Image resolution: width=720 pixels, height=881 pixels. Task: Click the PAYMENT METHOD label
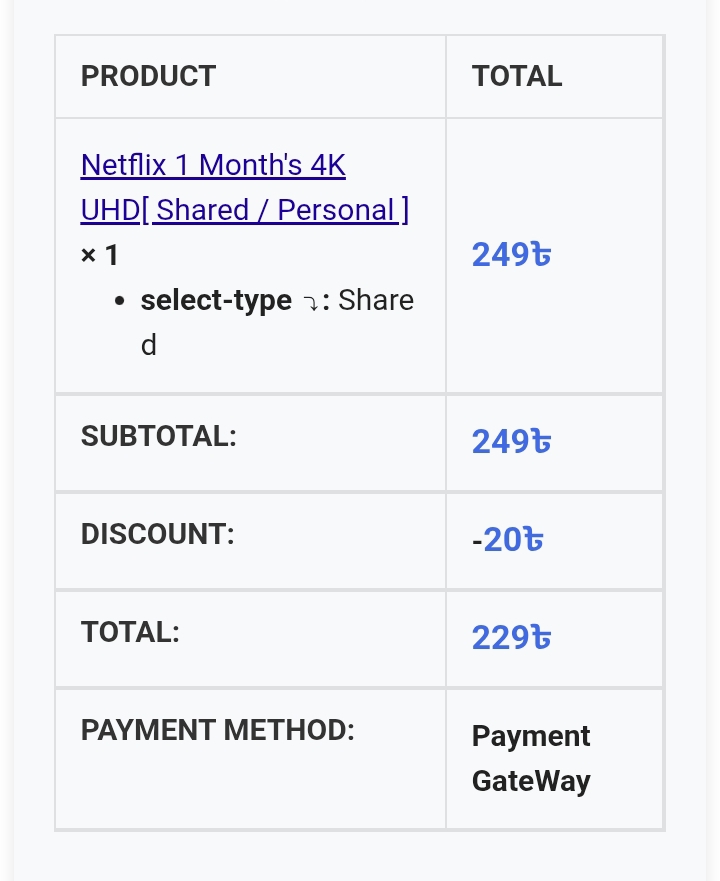point(218,730)
